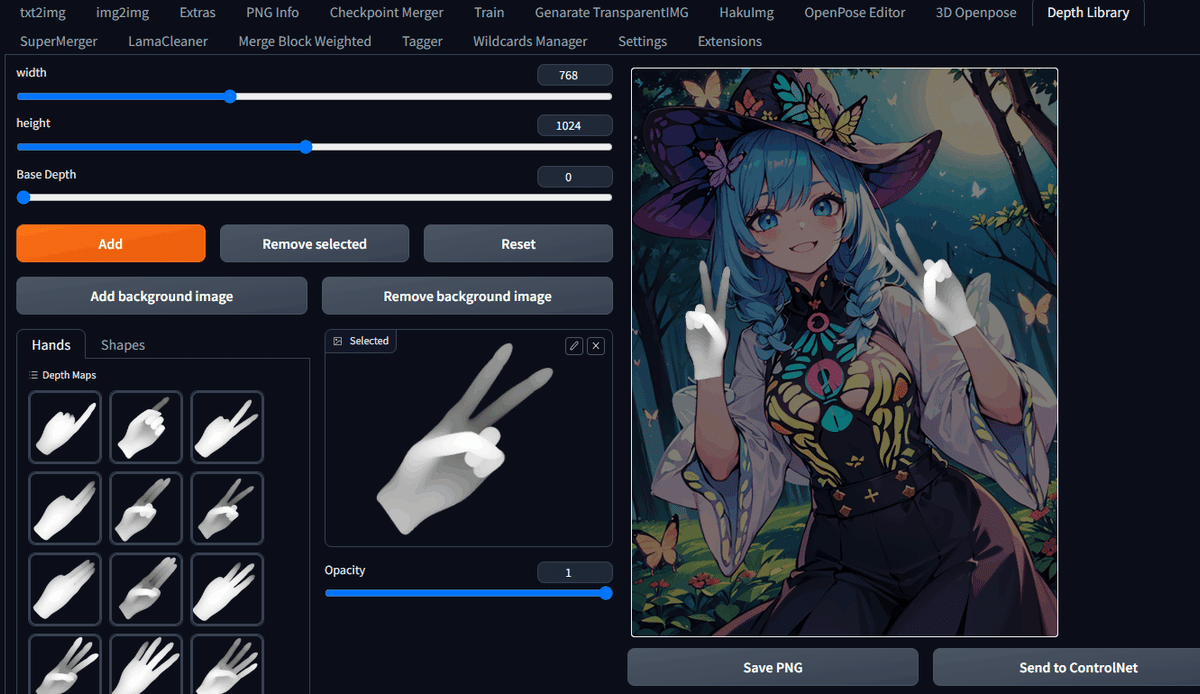
Task: Go to the PNG Info tab
Action: (272, 13)
